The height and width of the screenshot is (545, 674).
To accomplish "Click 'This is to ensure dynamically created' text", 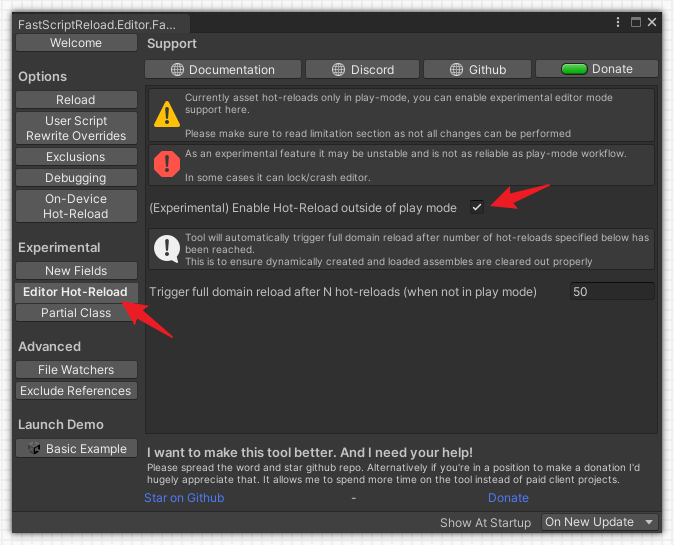I will tap(389, 262).
